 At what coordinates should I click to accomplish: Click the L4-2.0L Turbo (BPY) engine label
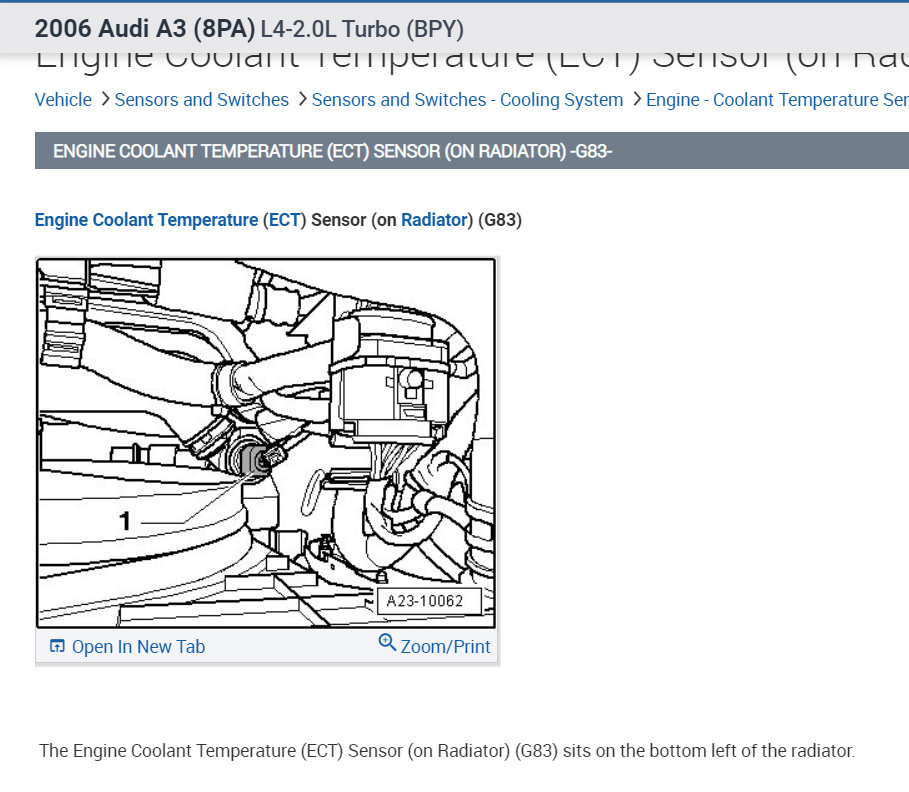point(362,29)
